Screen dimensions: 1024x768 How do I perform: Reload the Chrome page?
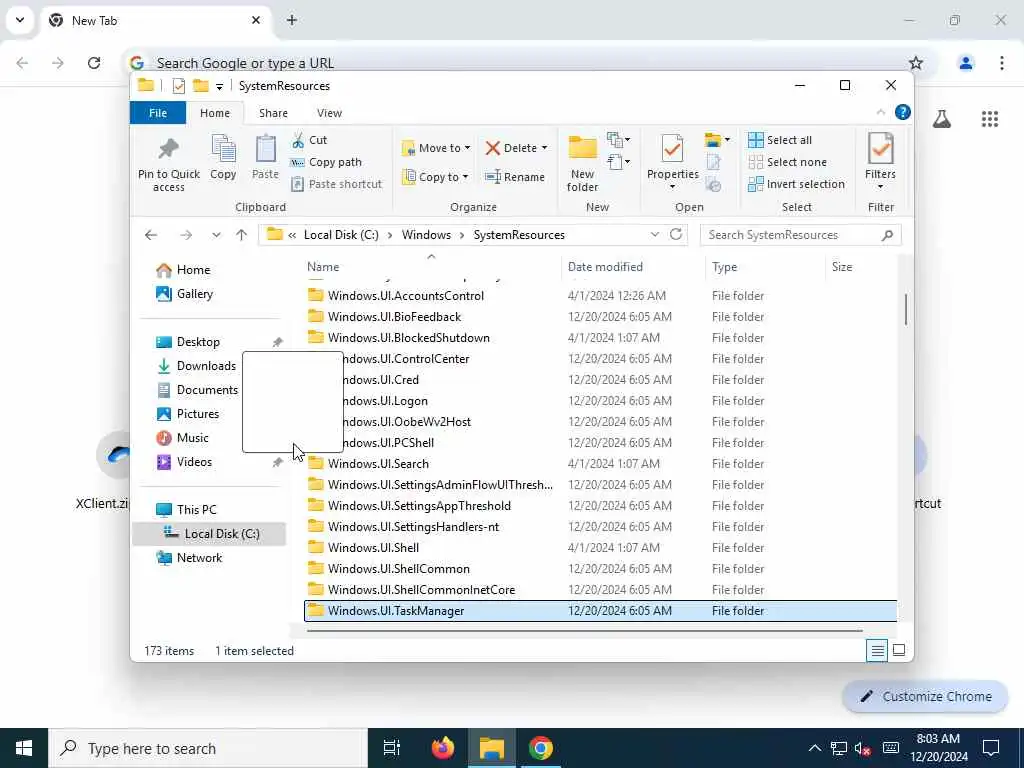coord(94,63)
